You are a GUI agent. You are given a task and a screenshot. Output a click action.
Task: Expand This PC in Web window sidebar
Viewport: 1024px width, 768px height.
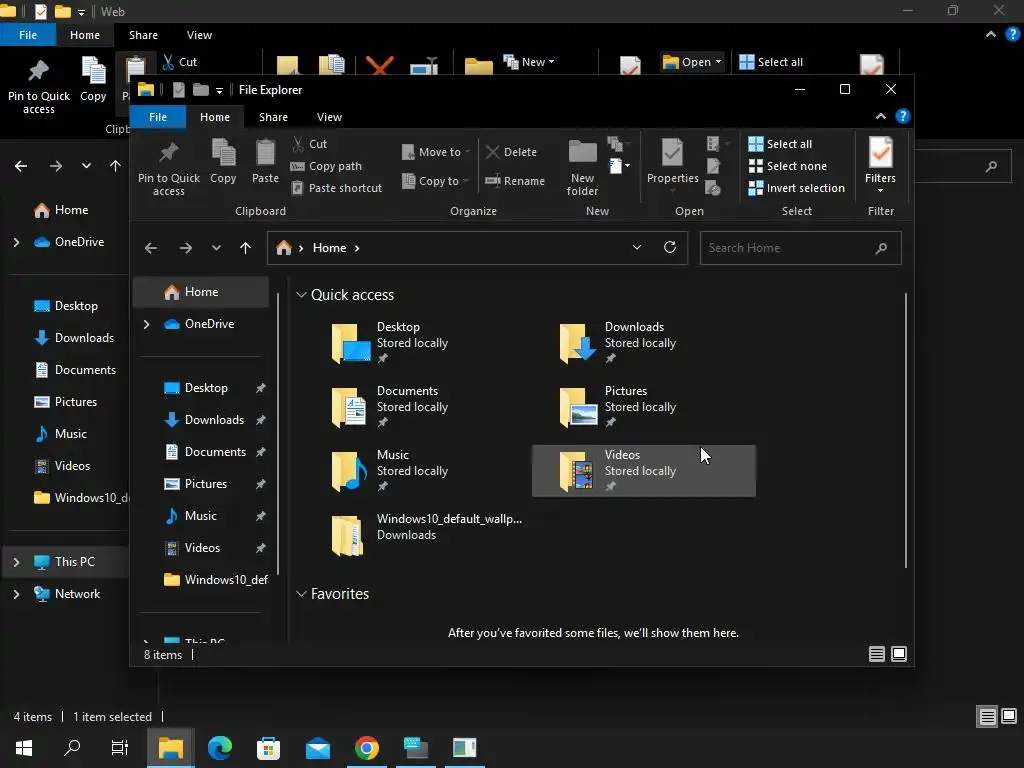[x=16, y=562]
